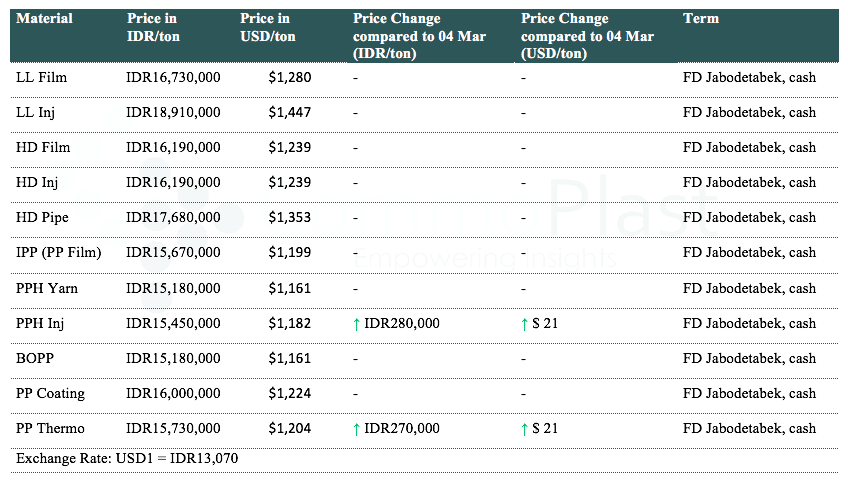Viewport: 848px width, 486px height.
Task: Select the LL Film material cell
Action: 43,77
